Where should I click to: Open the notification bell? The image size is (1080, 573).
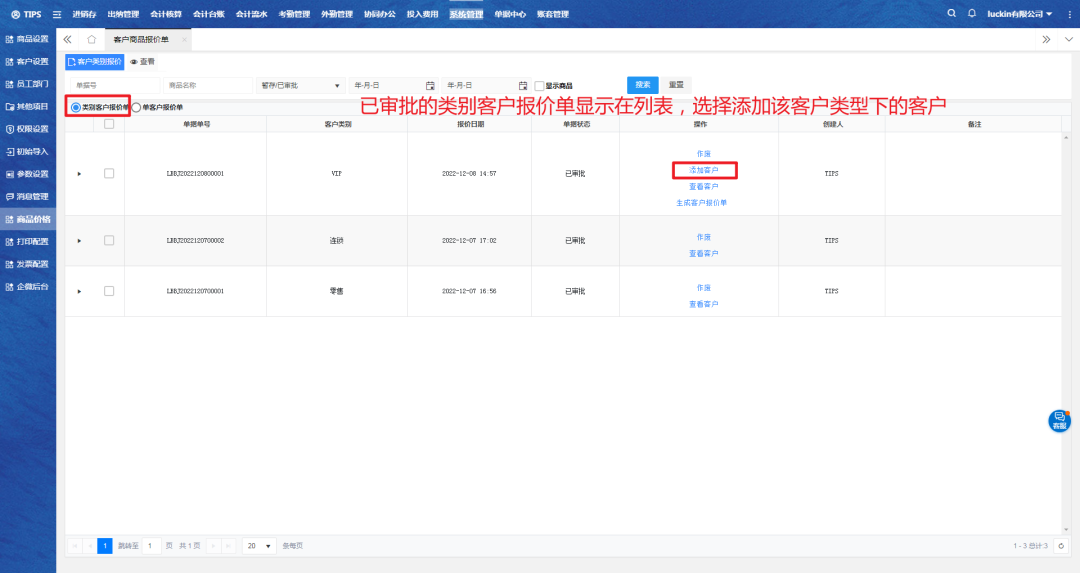(x=971, y=13)
